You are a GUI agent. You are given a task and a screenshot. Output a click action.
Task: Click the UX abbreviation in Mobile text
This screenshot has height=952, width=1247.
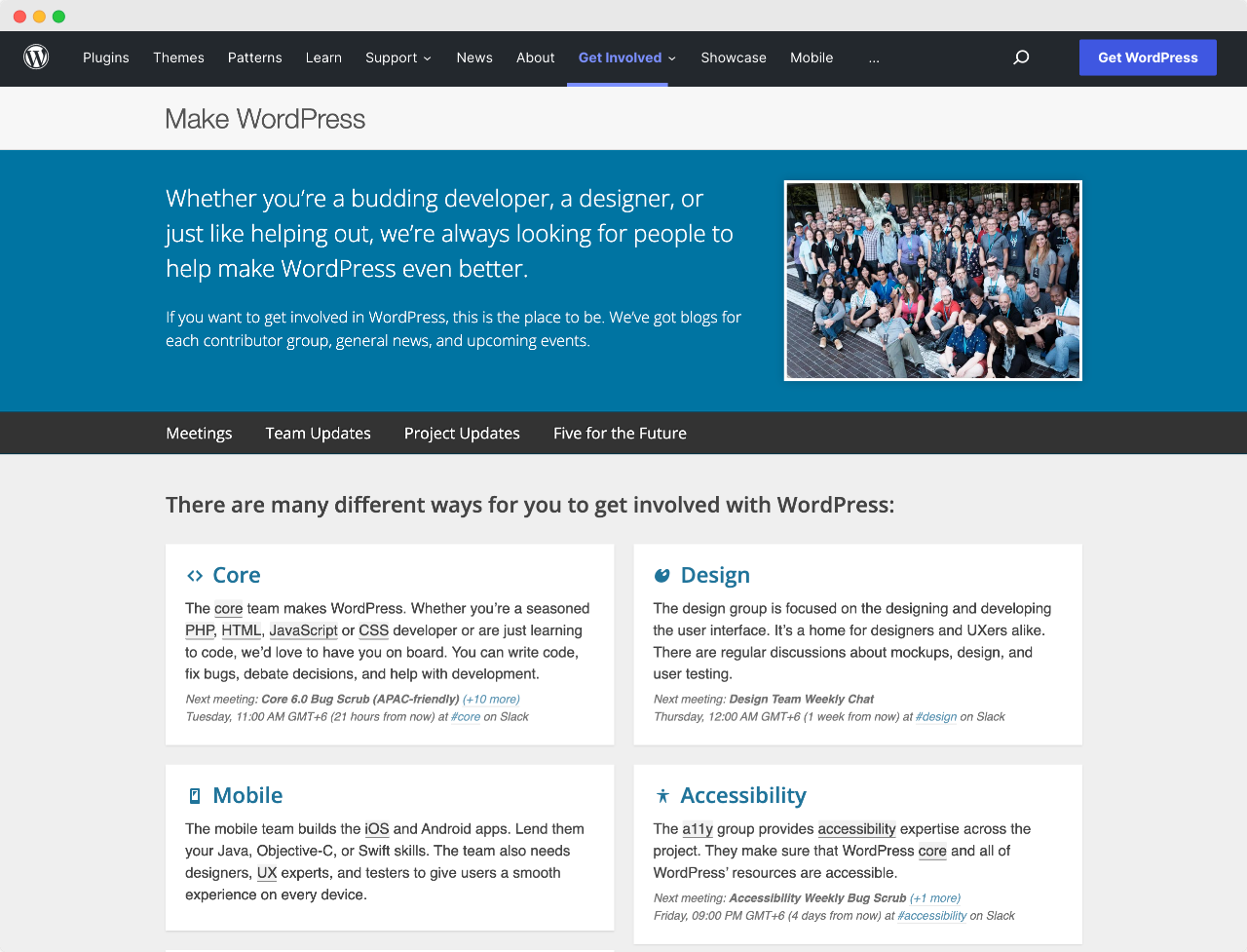tap(267, 873)
